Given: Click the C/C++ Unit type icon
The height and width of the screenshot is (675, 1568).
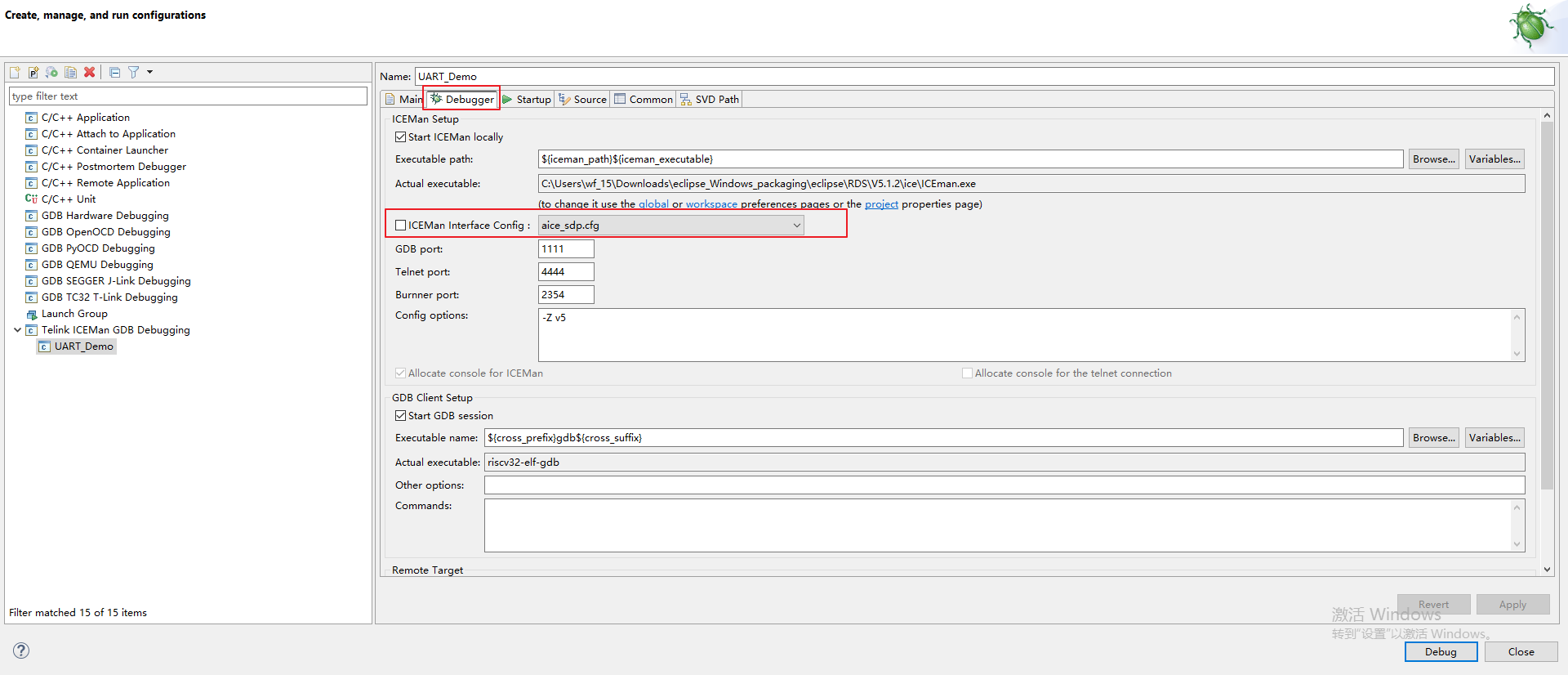Looking at the screenshot, I should 31,199.
